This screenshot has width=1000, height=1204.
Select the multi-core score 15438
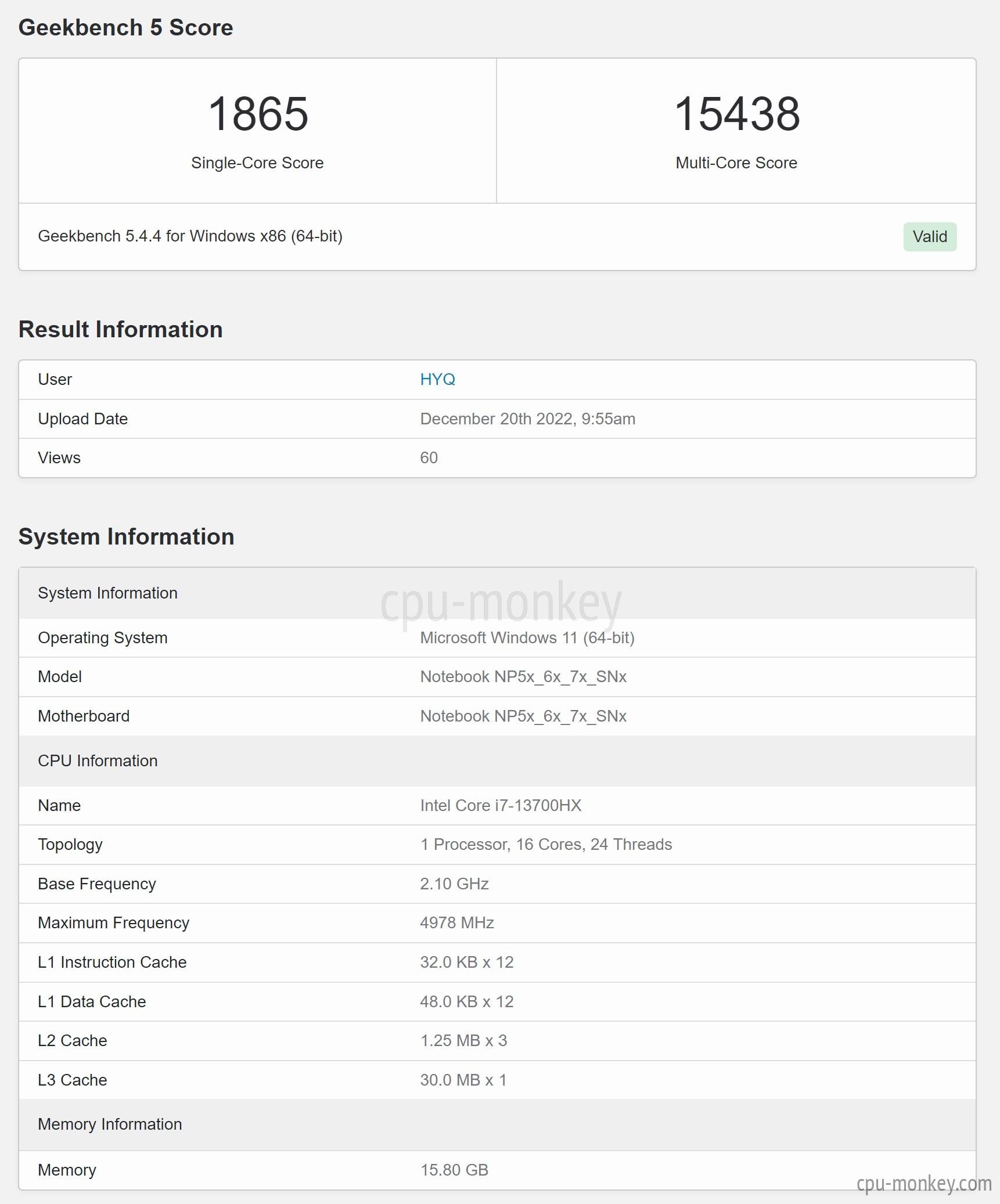point(736,114)
